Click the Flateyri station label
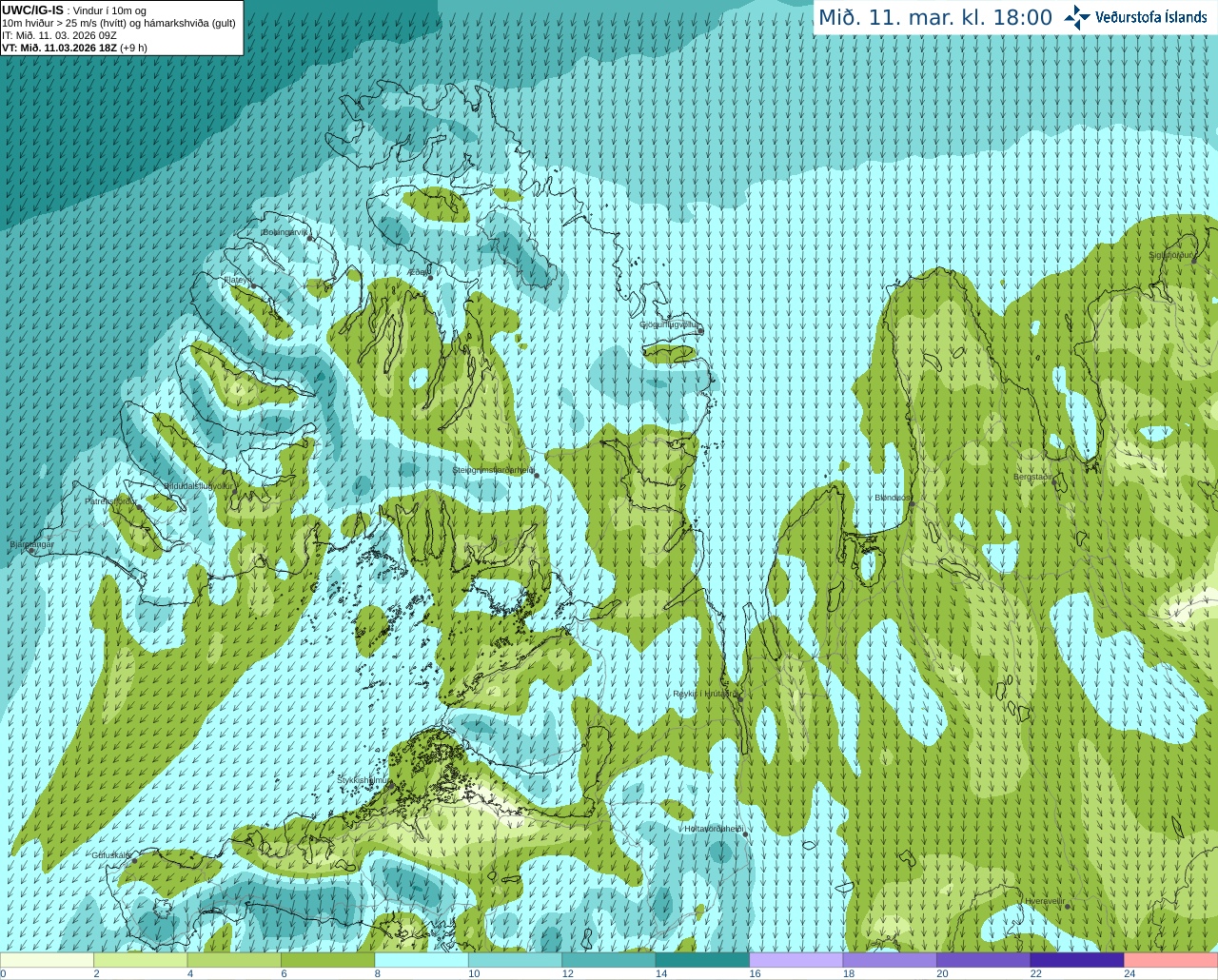Image resolution: width=1218 pixels, height=980 pixels. pos(236,280)
